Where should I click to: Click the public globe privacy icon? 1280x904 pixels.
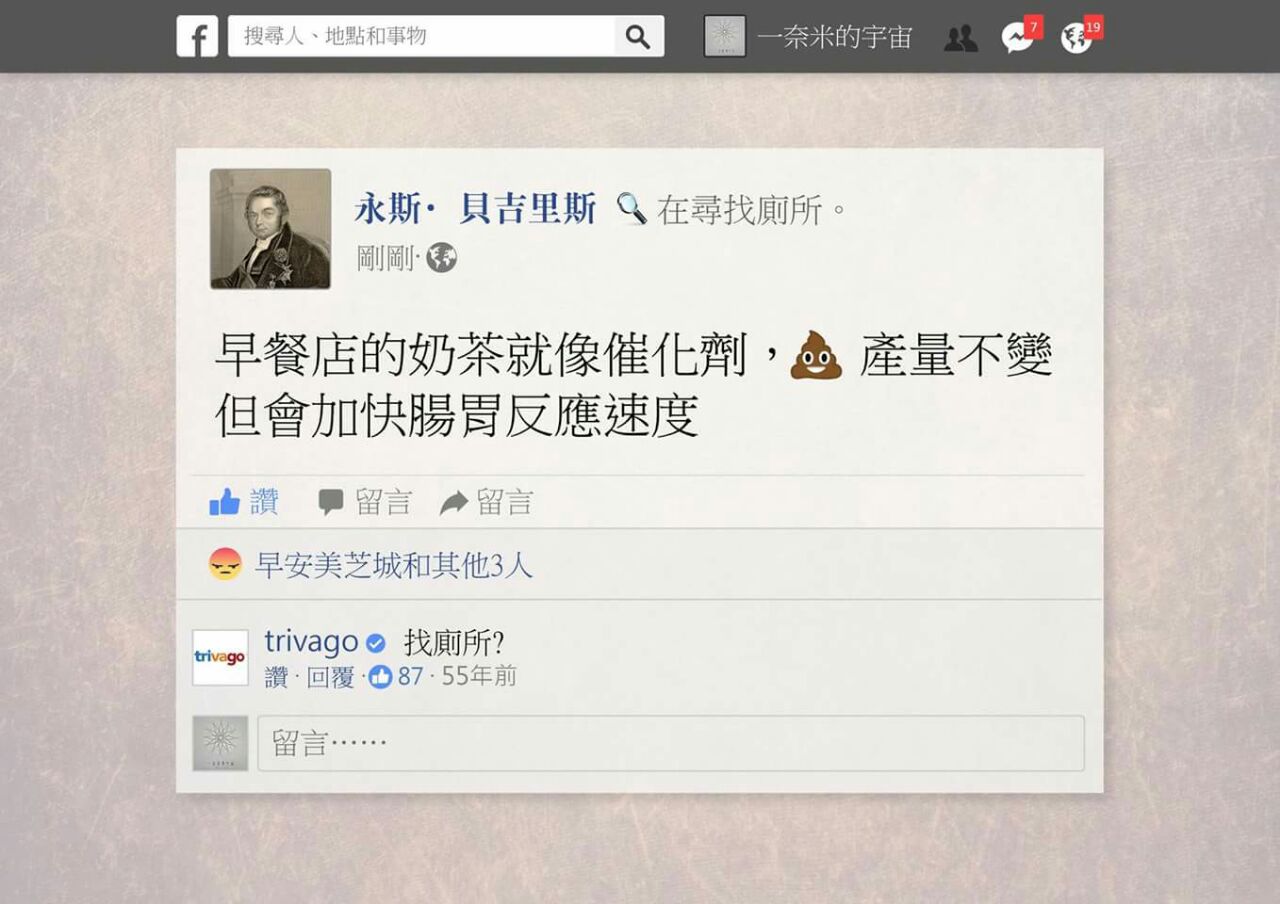[x=441, y=258]
